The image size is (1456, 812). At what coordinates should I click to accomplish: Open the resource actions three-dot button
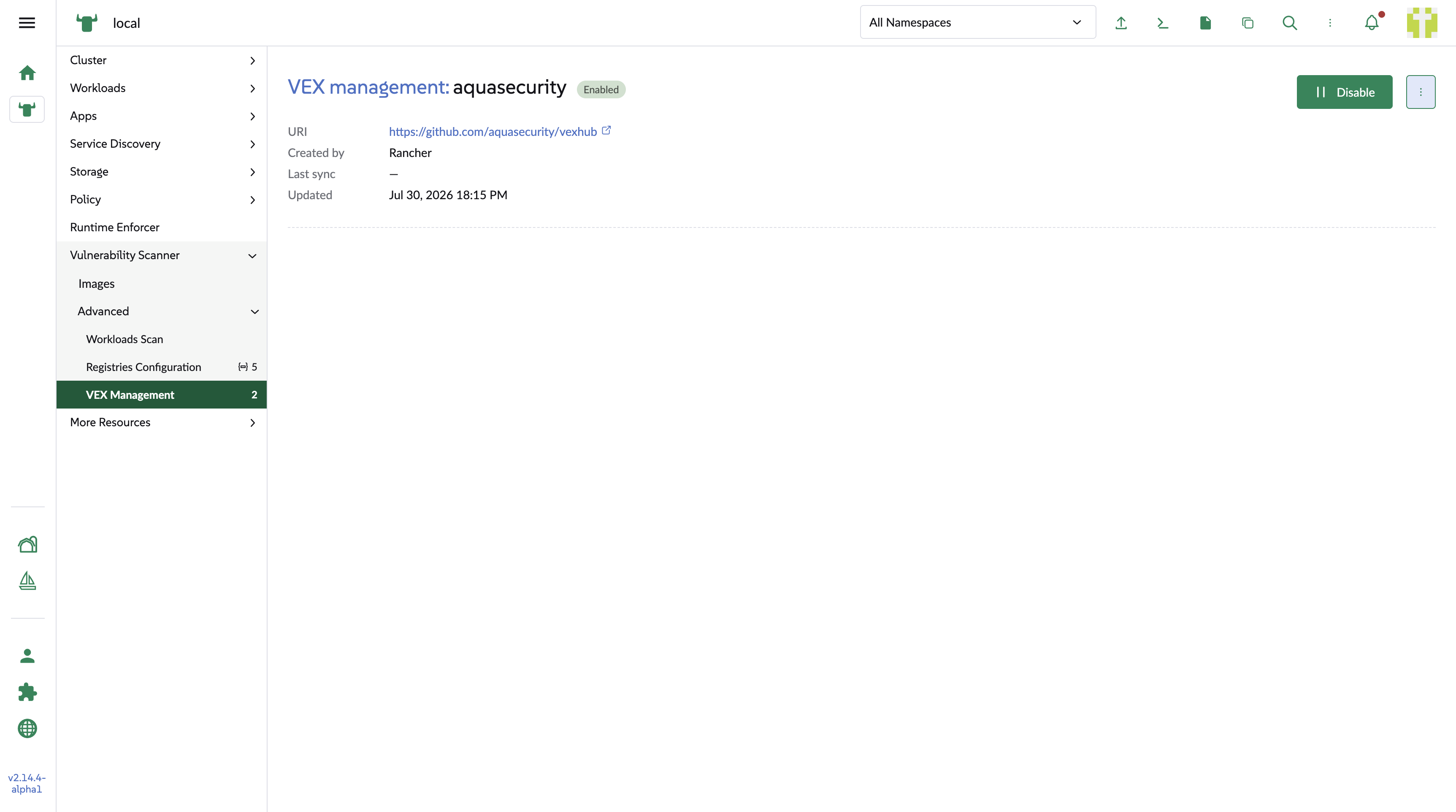1421,92
